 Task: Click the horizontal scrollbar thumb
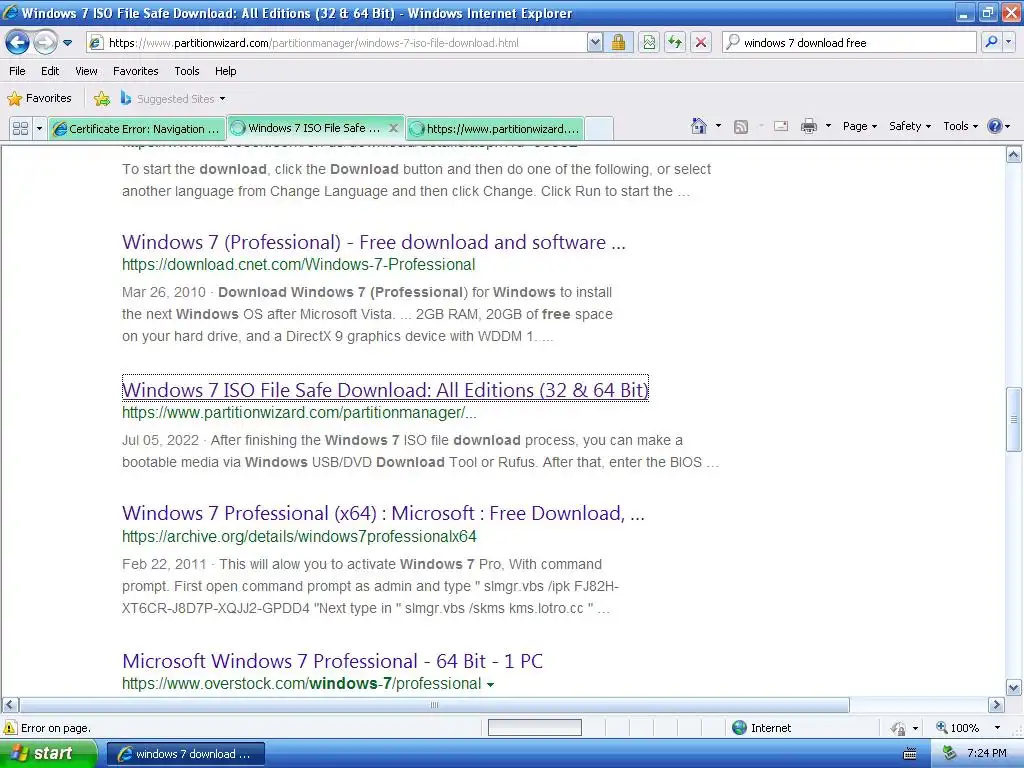click(434, 705)
